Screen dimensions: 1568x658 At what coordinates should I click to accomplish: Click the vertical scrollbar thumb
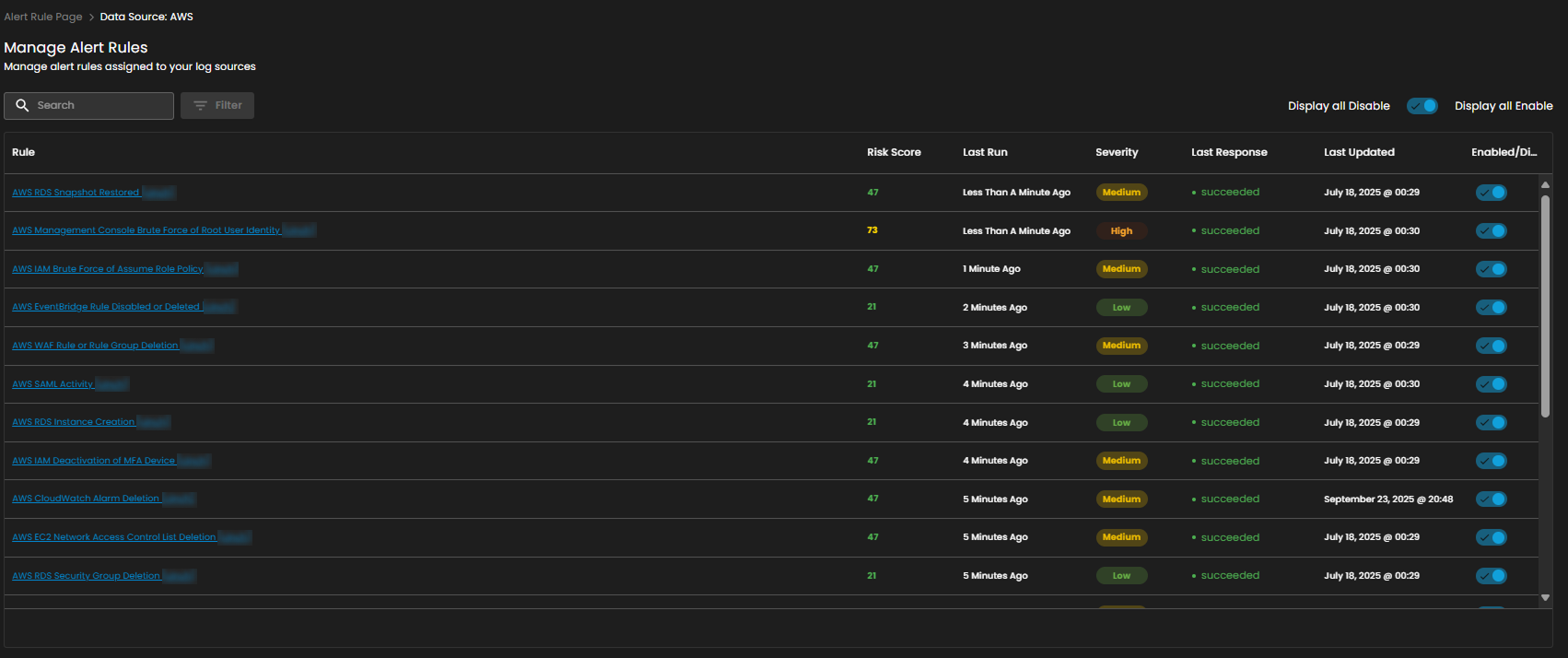[x=1545, y=304]
